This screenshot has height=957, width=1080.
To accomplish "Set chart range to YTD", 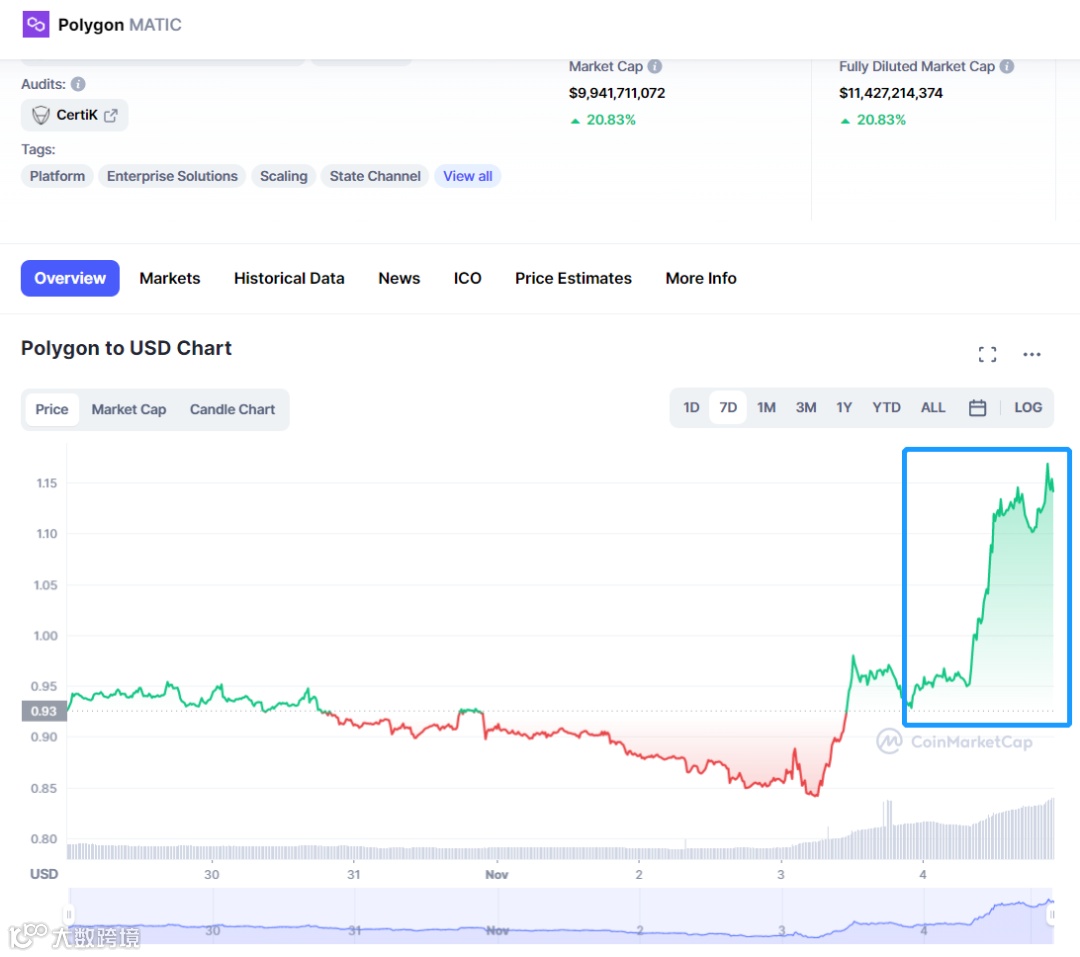I will (886, 408).
